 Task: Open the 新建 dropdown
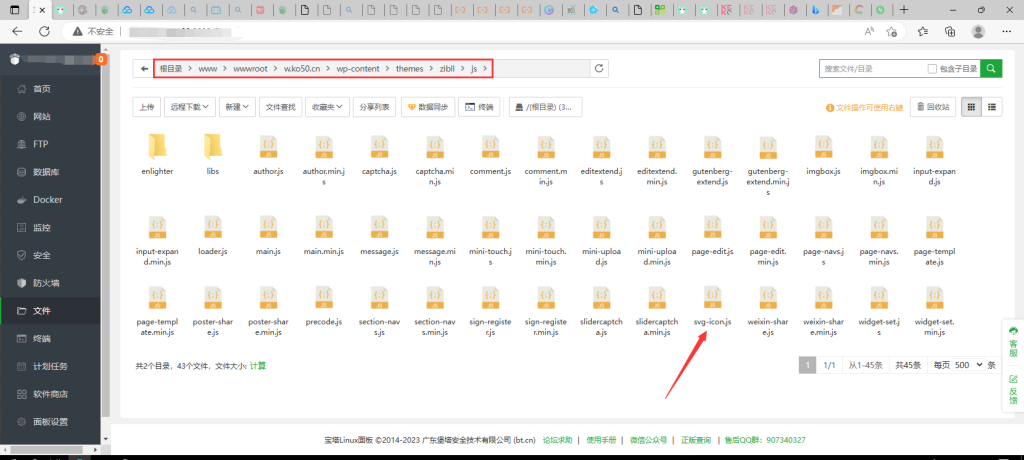click(237, 107)
